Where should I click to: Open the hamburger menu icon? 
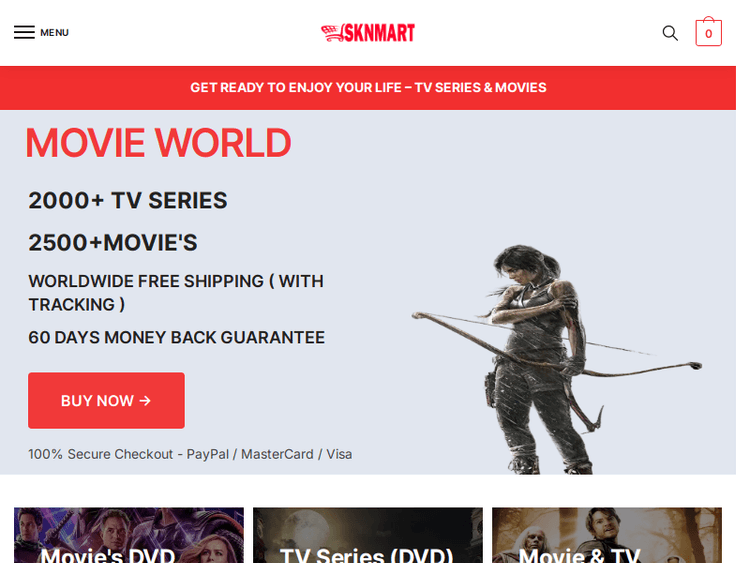pos(24,33)
